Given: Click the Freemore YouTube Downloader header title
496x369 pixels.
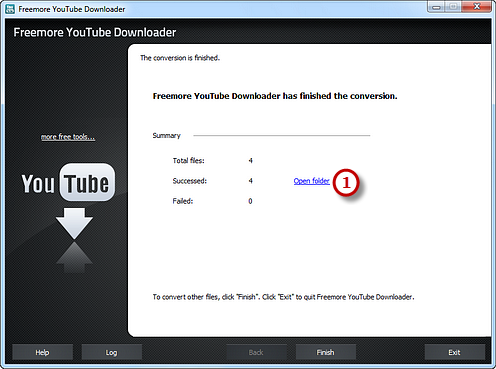Looking at the screenshot, I should coord(95,32).
